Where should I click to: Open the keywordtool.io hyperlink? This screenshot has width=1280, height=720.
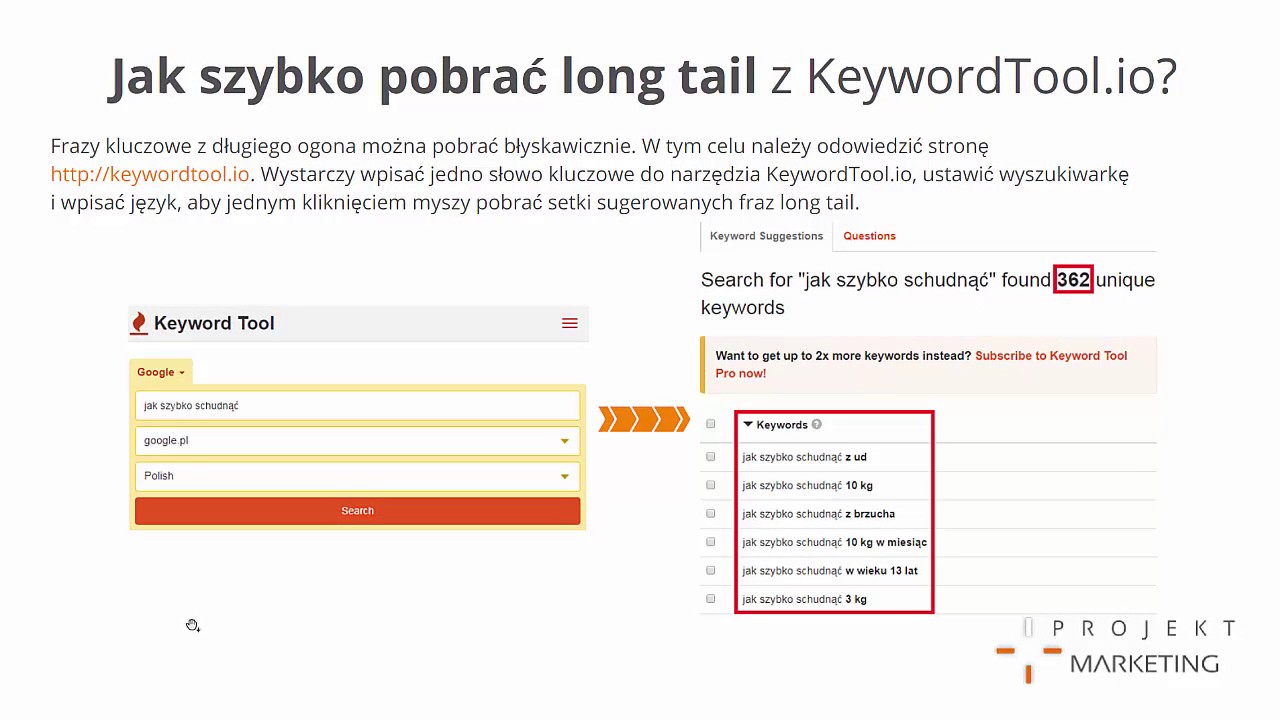150,174
